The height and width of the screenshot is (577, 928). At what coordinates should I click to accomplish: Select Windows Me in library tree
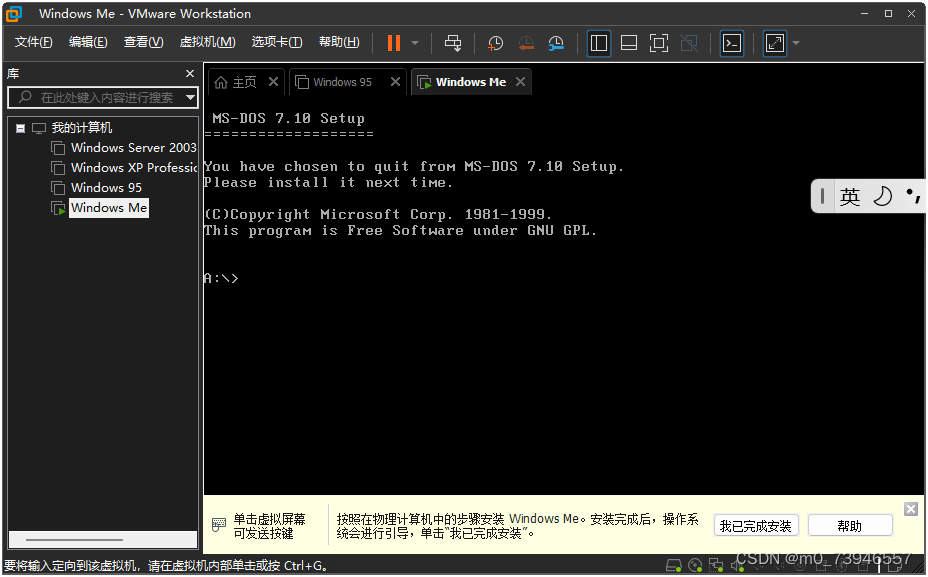(109, 208)
